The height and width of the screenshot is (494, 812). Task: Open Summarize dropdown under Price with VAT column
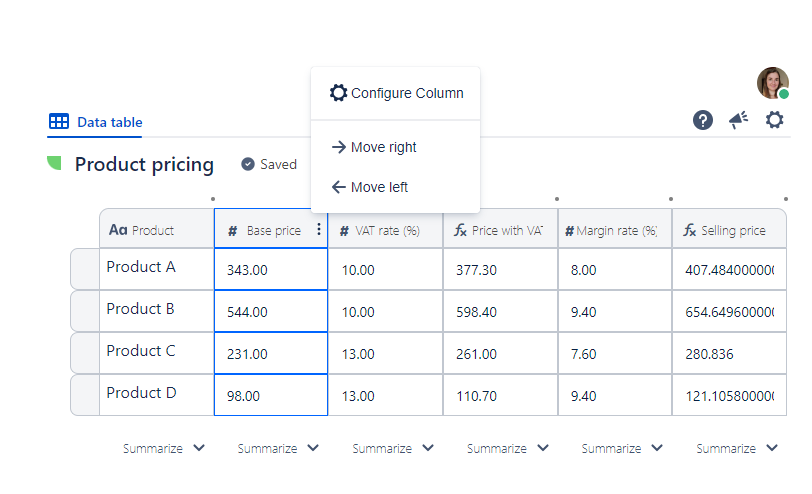coord(507,449)
